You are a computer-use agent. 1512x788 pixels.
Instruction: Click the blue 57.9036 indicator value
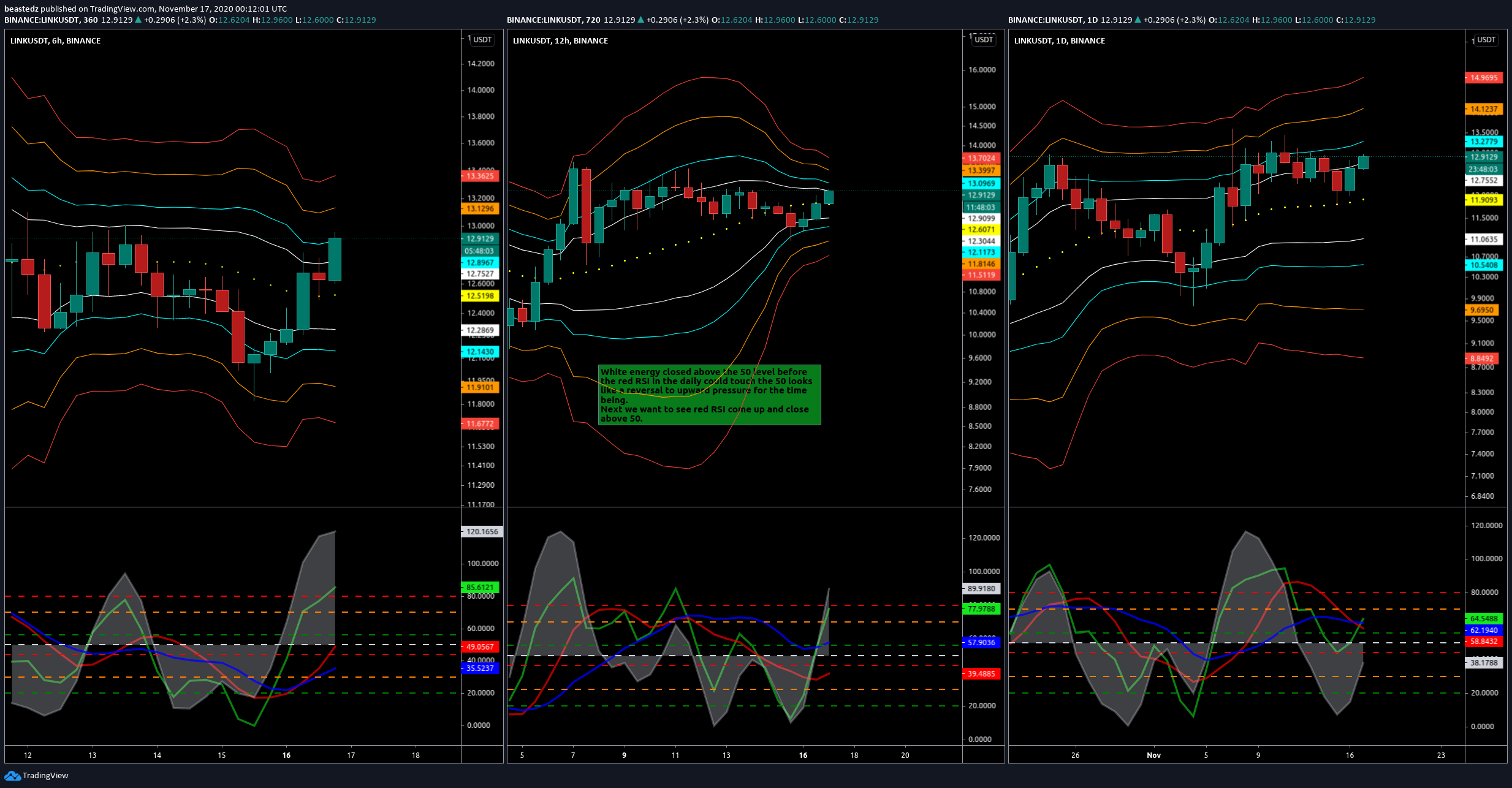(981, 642)
